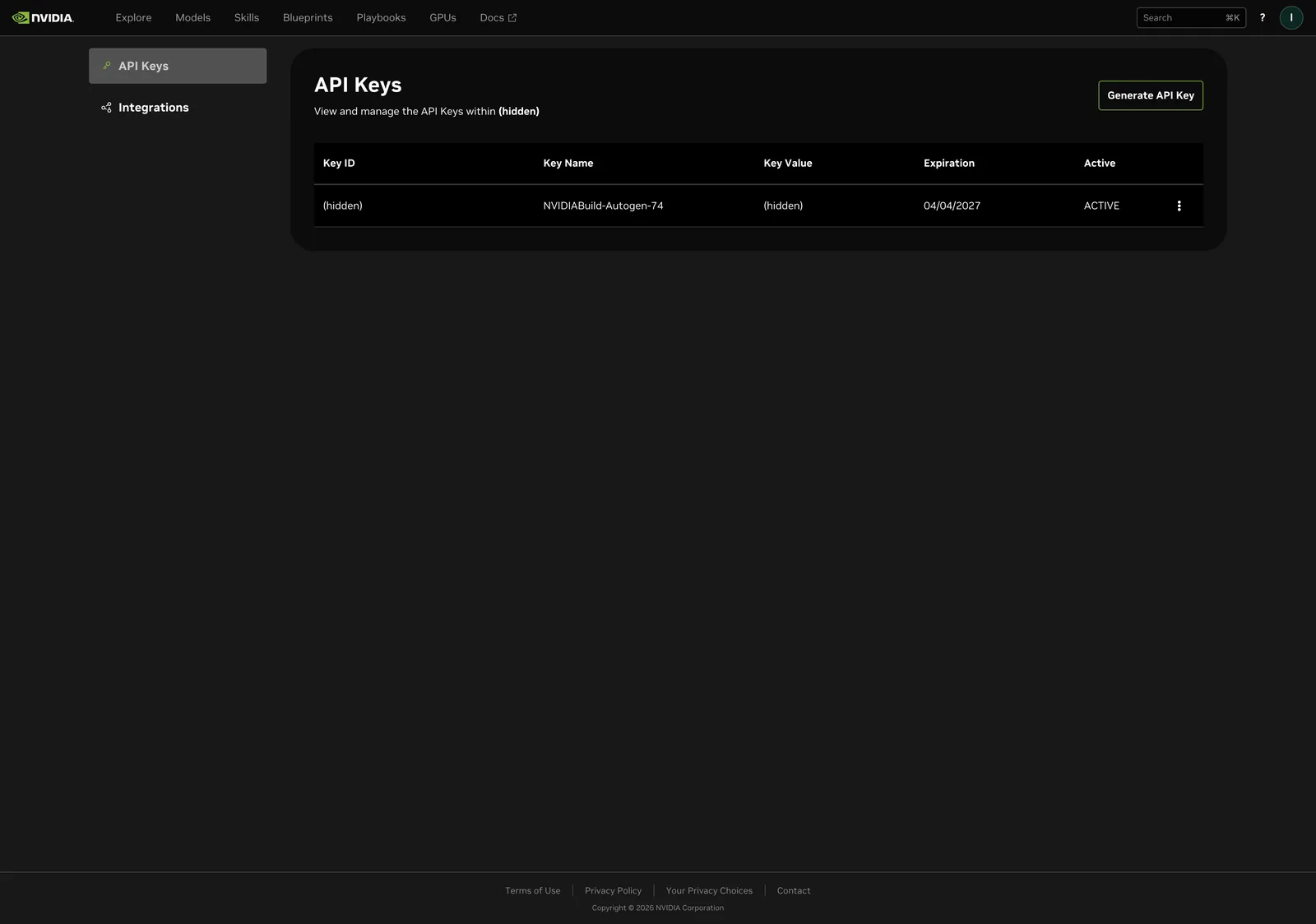Open the Contact footer link

[793, 890]
